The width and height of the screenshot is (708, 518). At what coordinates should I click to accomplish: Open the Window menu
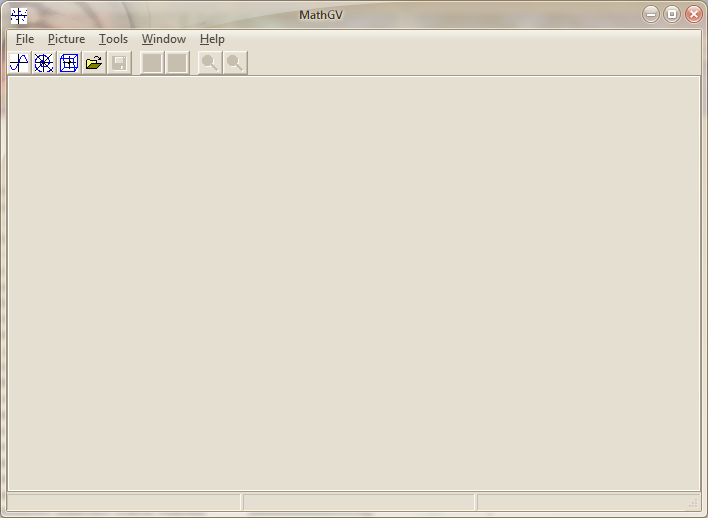[164, 39]
